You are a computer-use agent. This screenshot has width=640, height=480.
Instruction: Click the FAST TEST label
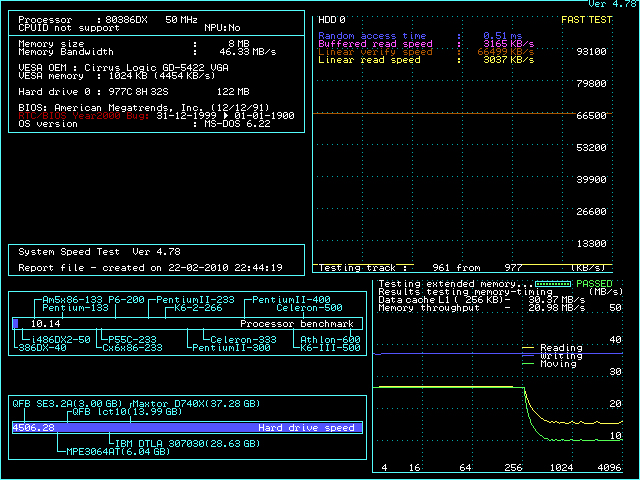(587, 19)
